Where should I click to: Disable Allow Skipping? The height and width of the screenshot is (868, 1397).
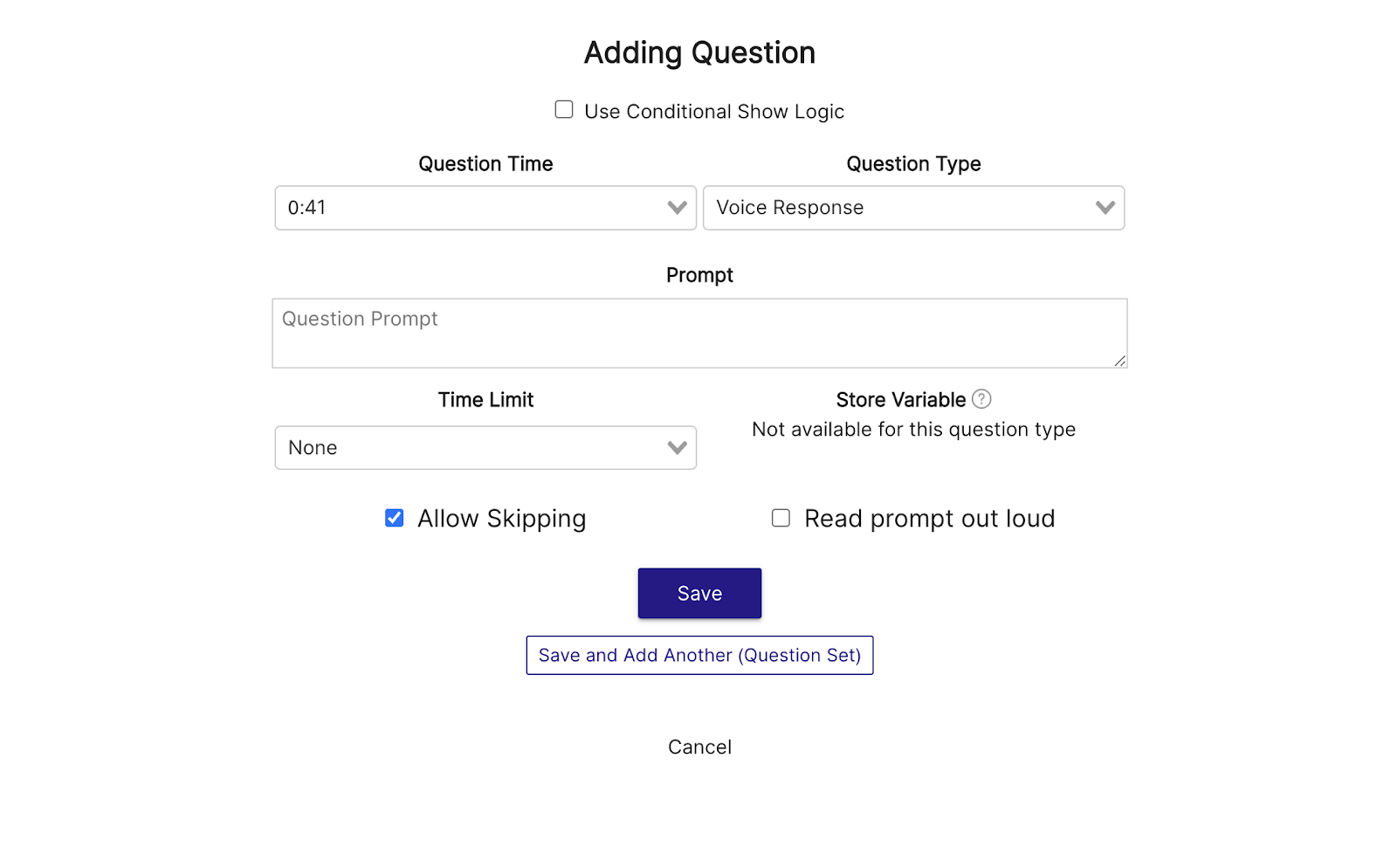tap(394, 517)
